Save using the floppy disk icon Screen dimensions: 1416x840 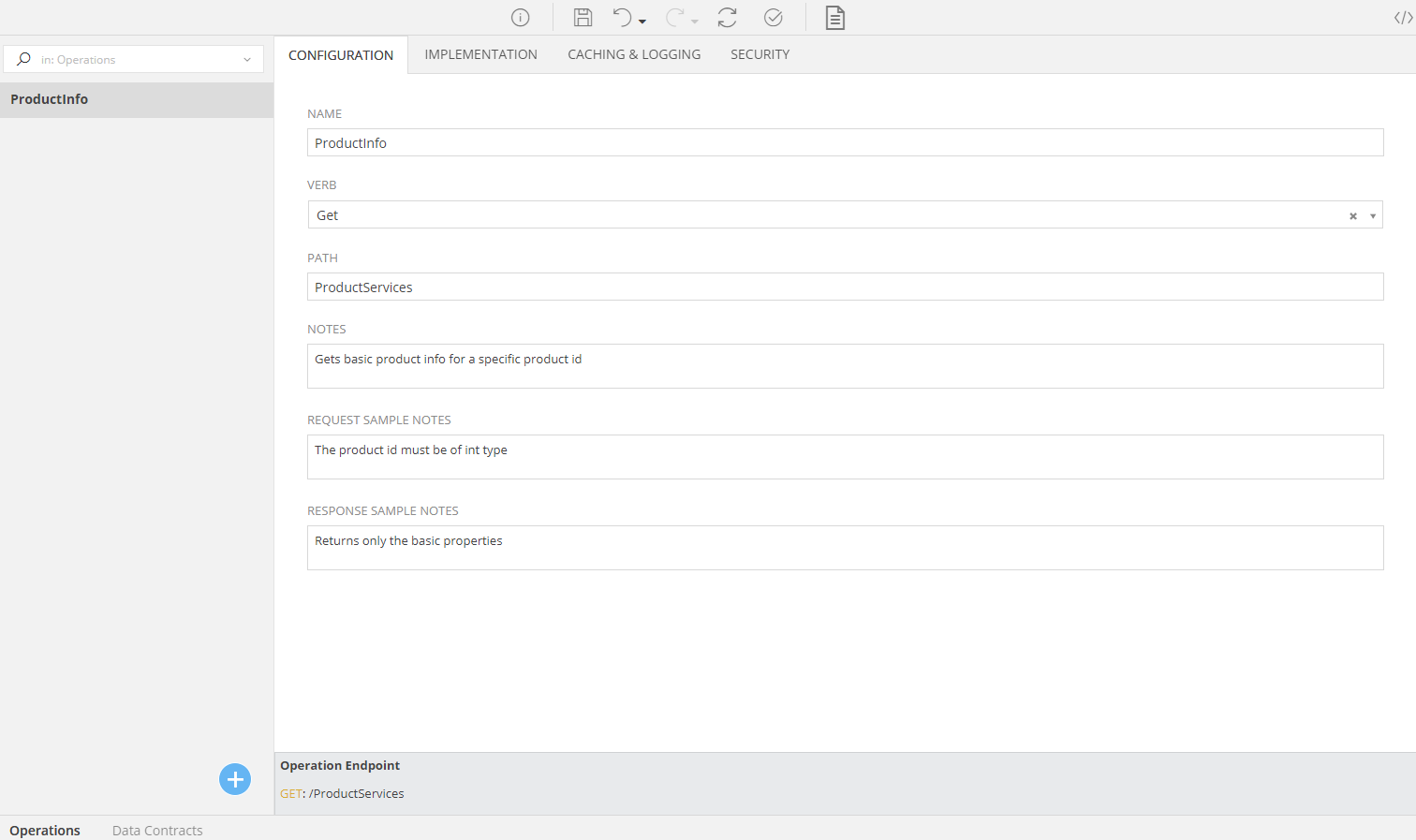[583, 18]
